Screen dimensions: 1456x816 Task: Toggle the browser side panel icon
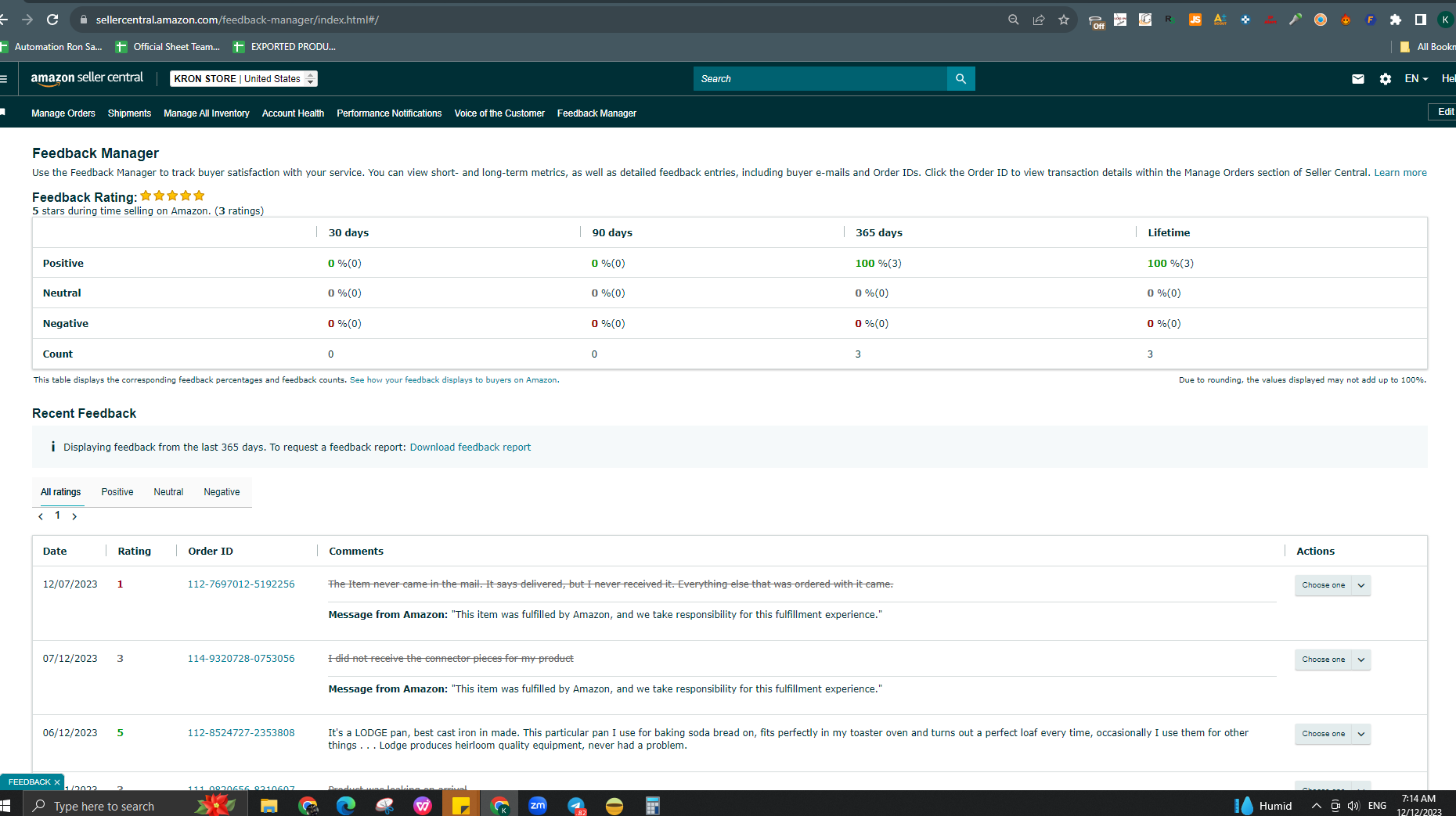click(1421, 20)
